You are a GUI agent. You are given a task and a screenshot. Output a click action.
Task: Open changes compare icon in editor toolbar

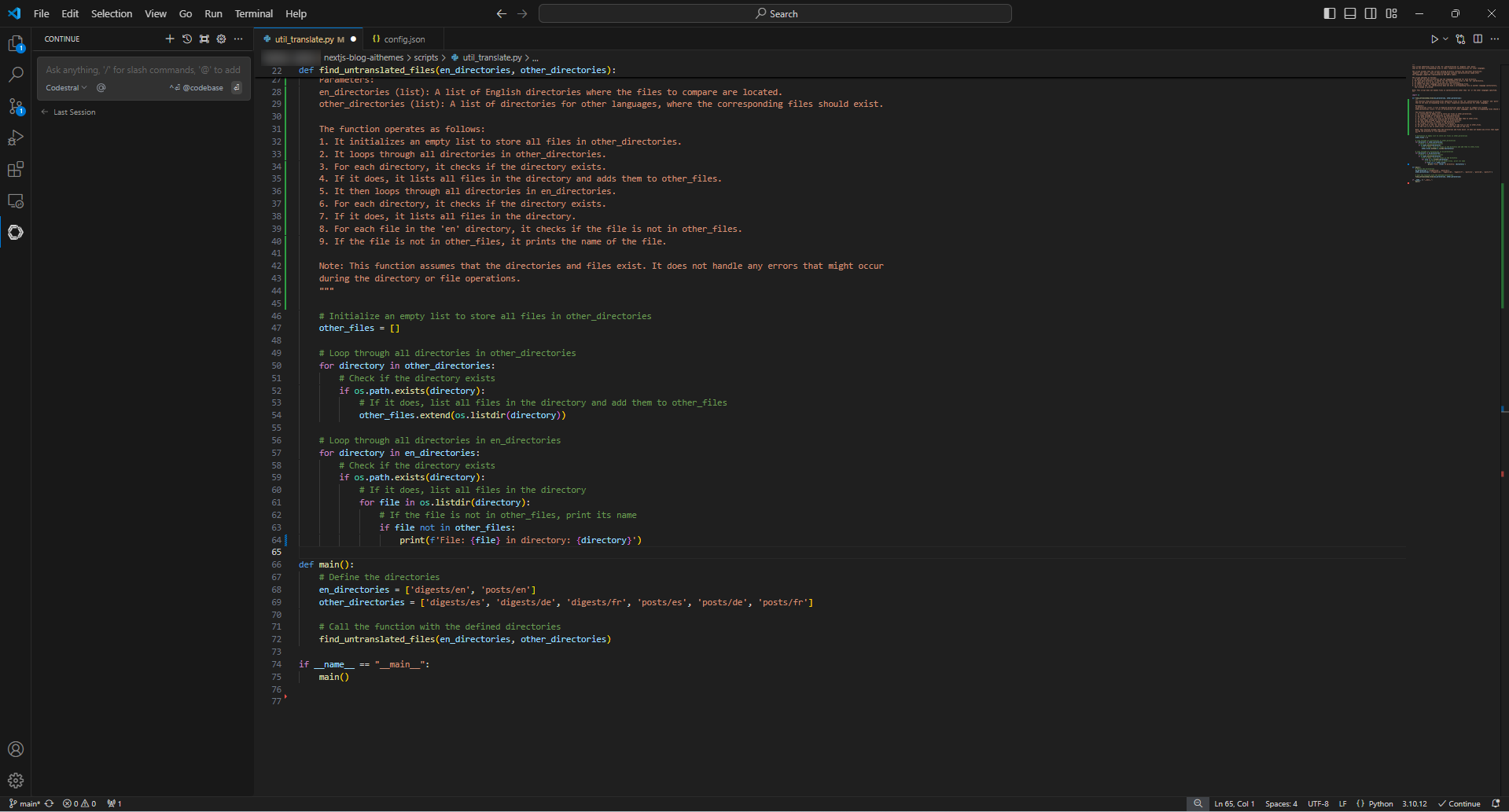click(x=1460, y=39)
